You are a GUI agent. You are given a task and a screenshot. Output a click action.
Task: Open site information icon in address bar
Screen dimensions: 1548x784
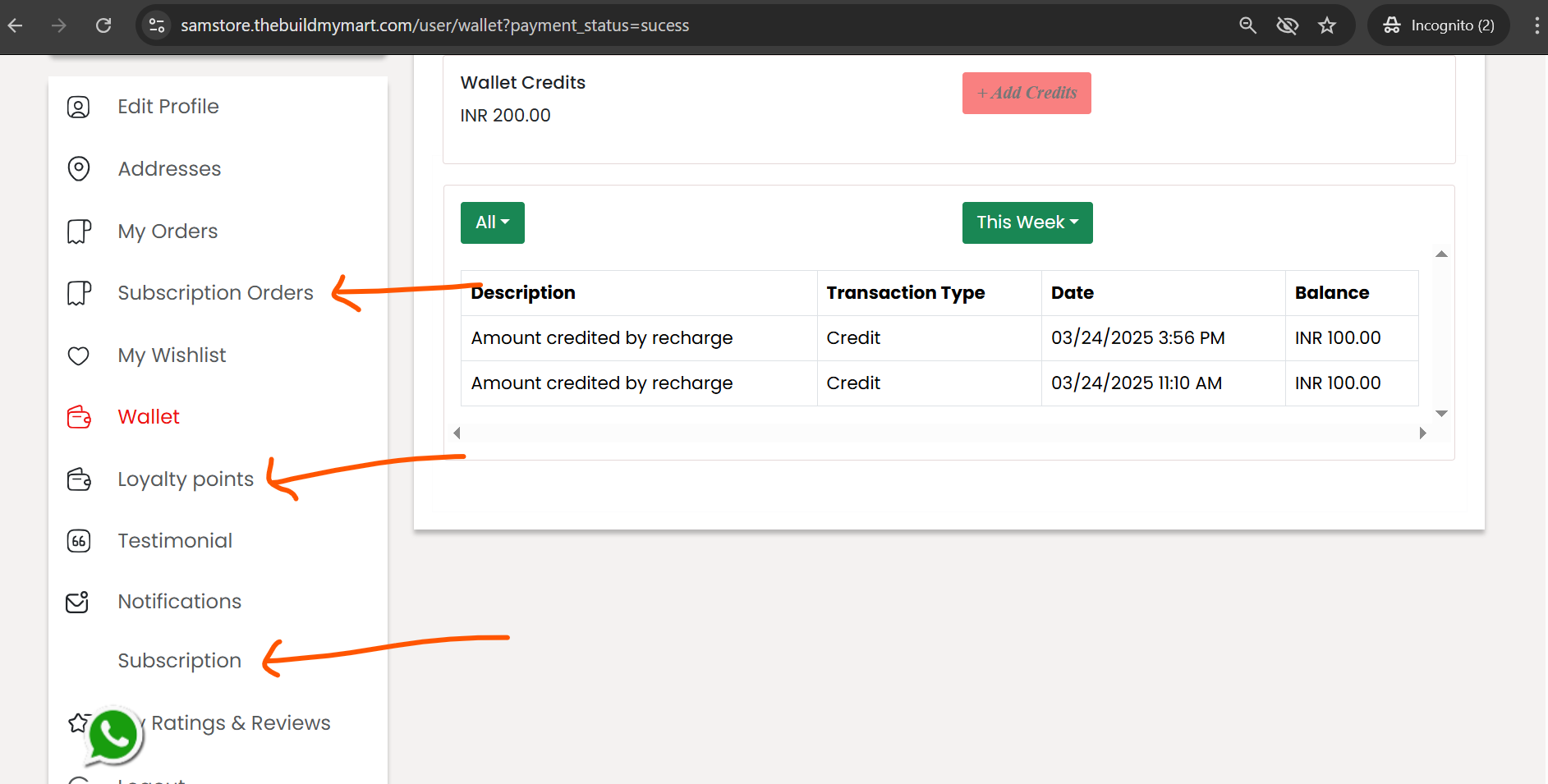coord(157,25)
